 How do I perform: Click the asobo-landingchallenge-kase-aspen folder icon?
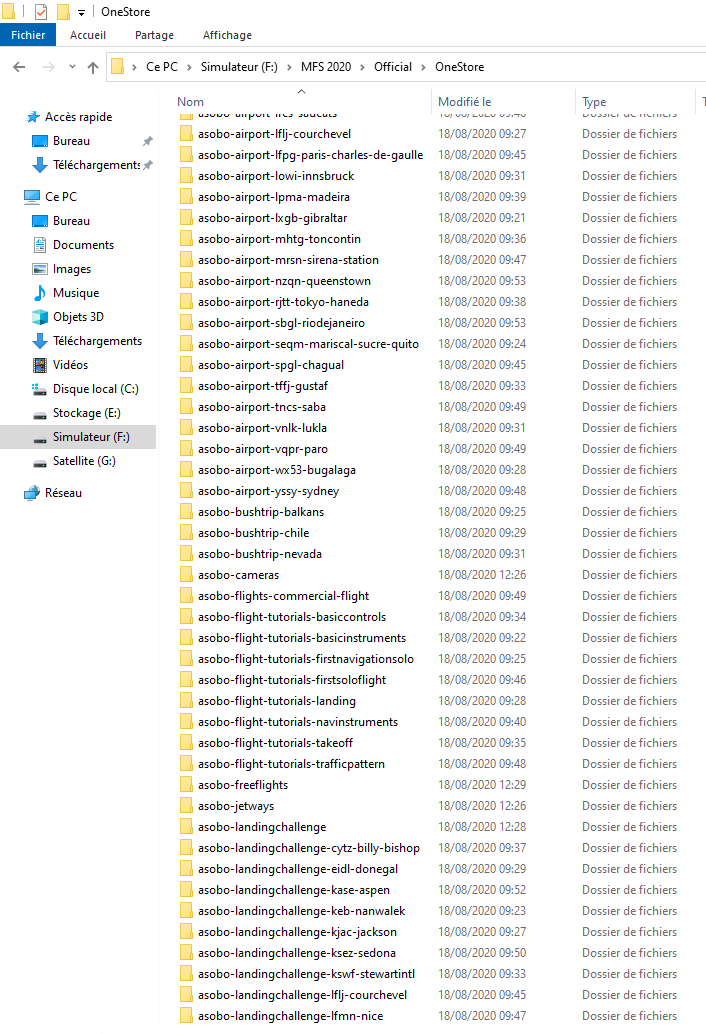coord(187,890)
